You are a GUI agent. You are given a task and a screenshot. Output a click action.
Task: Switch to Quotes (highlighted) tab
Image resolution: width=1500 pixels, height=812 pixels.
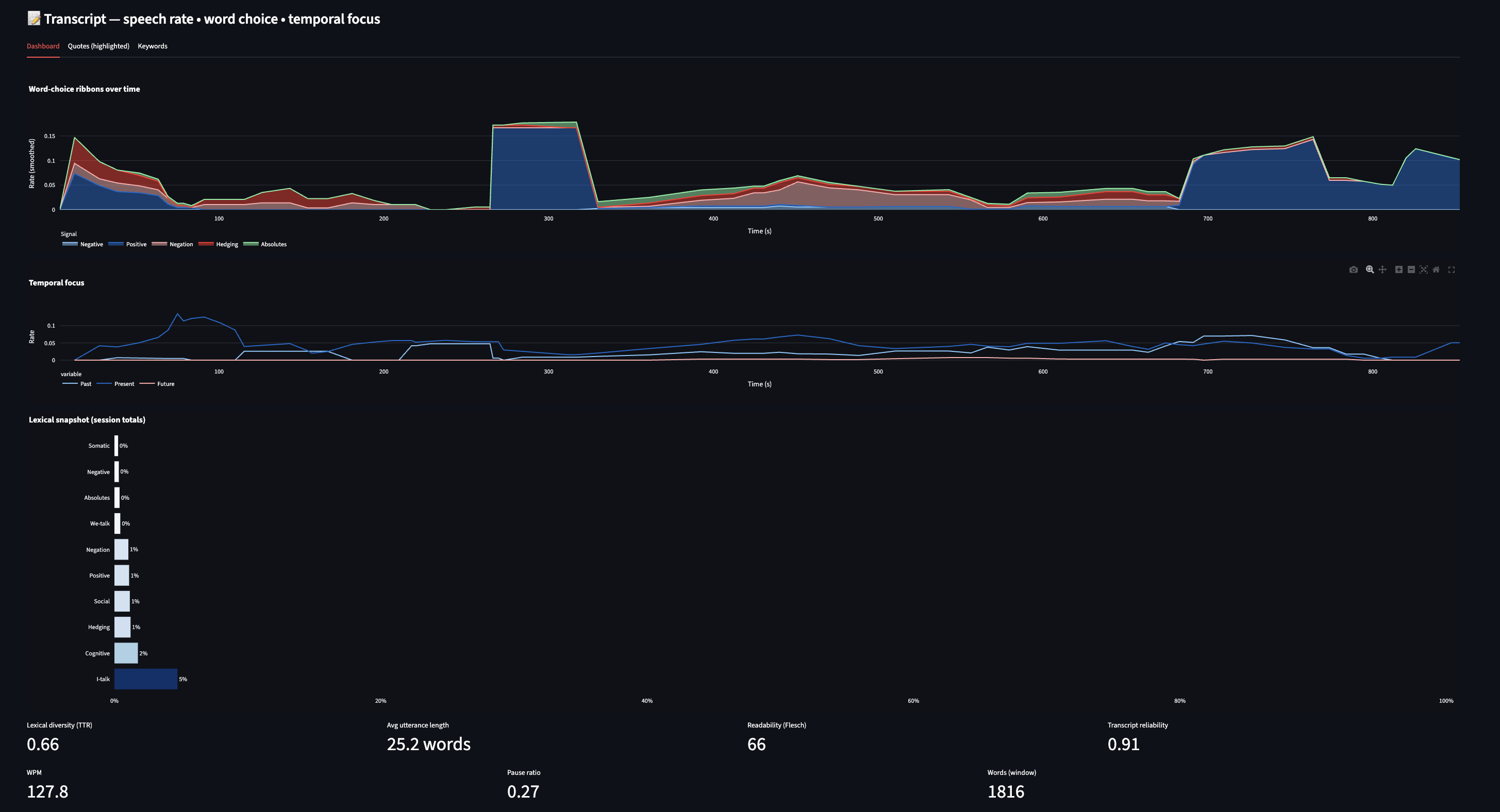pos(98,46)
